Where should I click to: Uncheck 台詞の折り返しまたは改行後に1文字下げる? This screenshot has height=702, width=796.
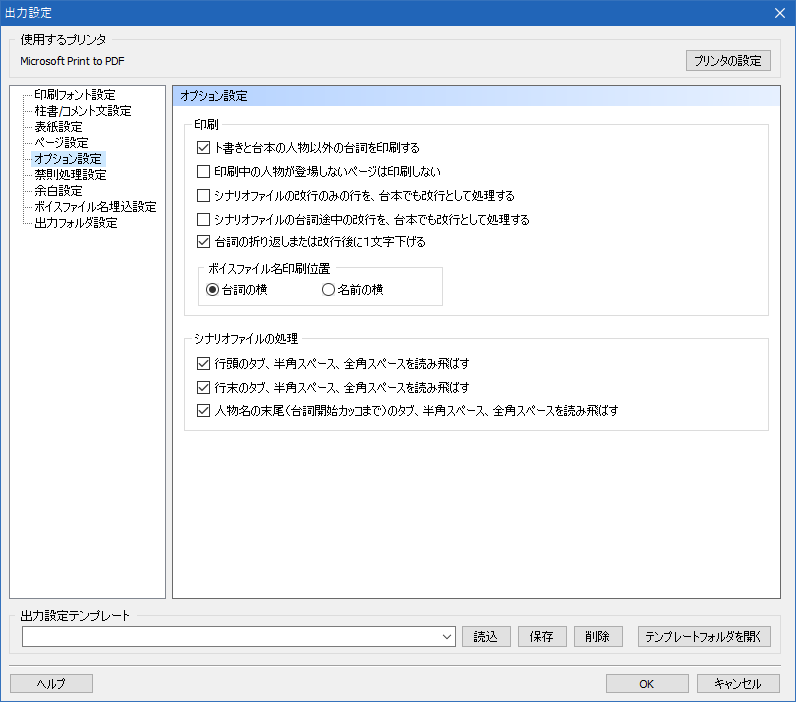(203, 242)
